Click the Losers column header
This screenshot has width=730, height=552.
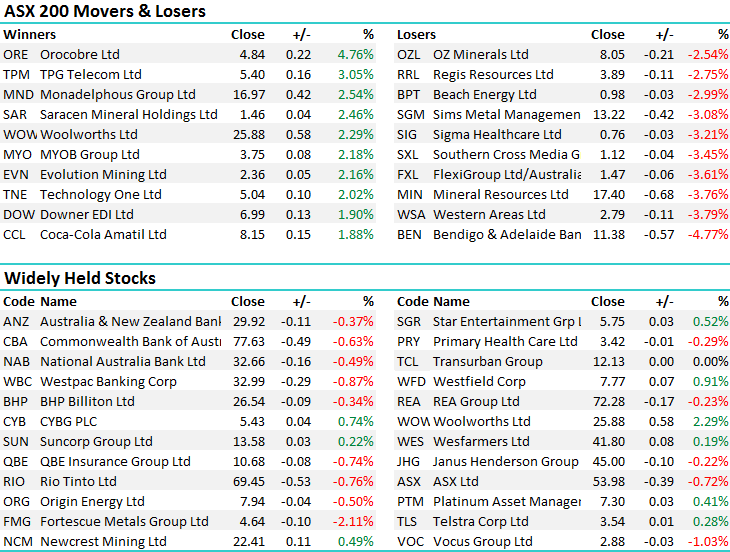[417, 34]
